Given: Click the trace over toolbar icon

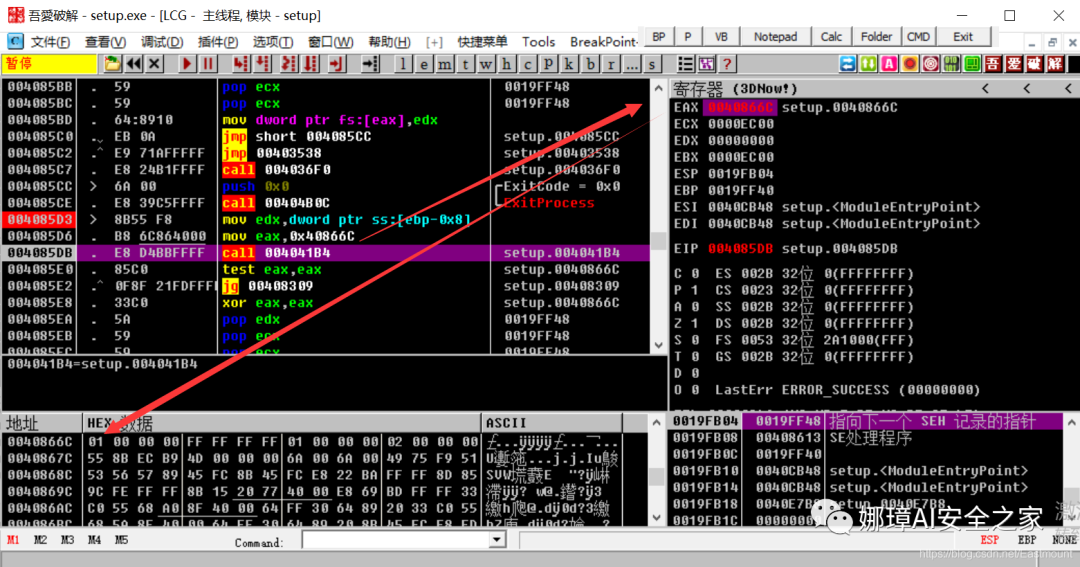Looking at the screenshot, I should click(311, 64).
